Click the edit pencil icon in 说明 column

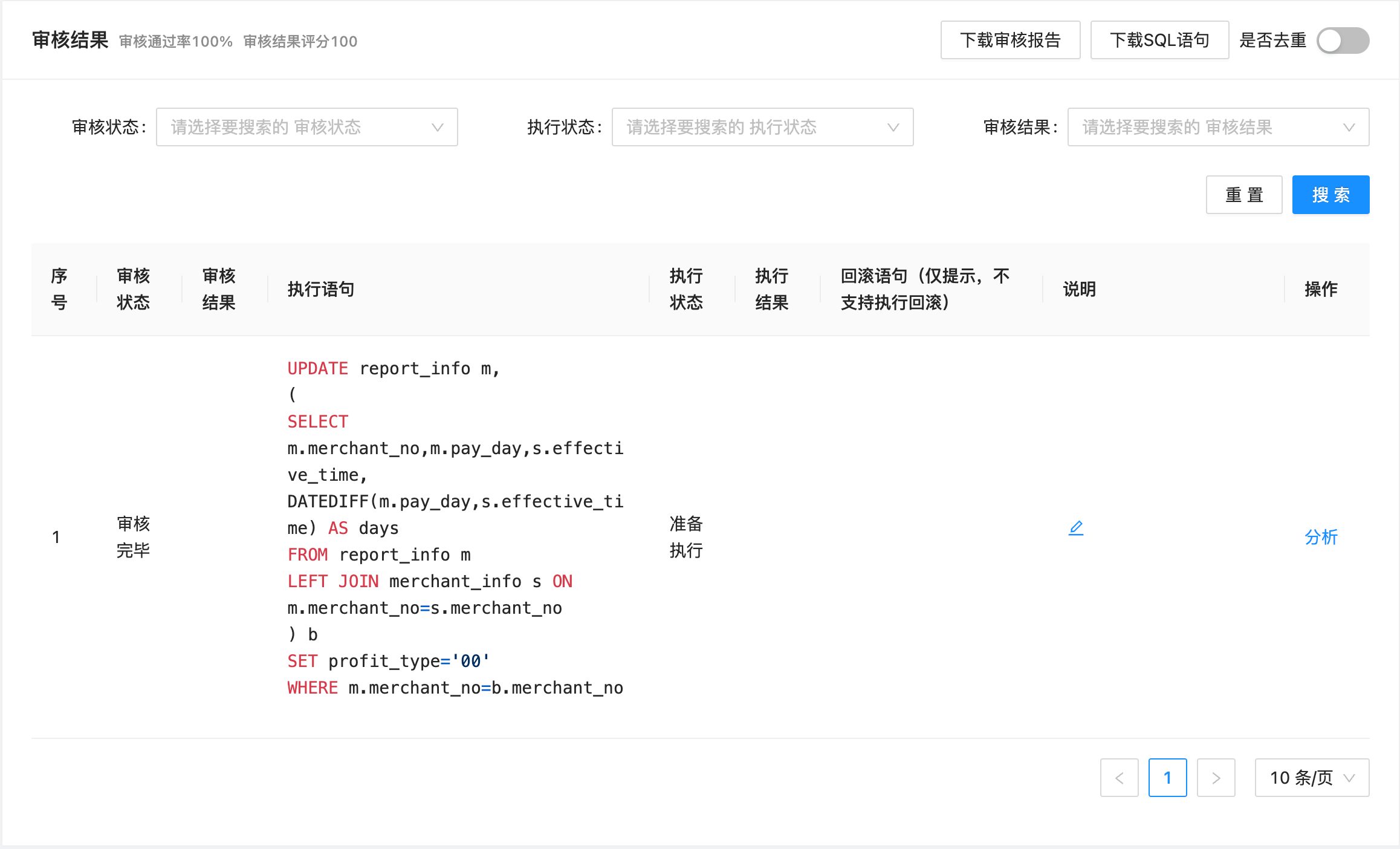(x=1077, y=528)
